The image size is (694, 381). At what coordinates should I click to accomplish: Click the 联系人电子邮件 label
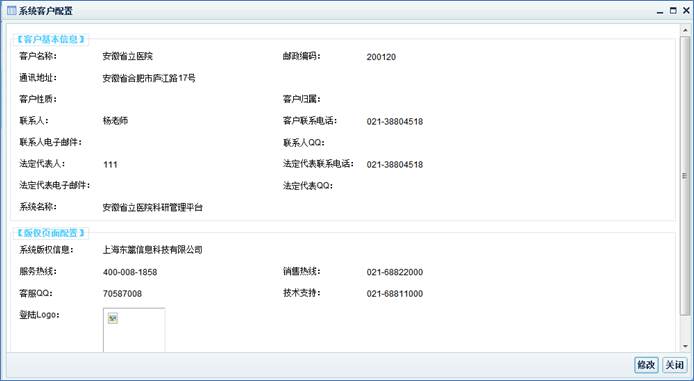pyautogui.click(x=50, y=142)
